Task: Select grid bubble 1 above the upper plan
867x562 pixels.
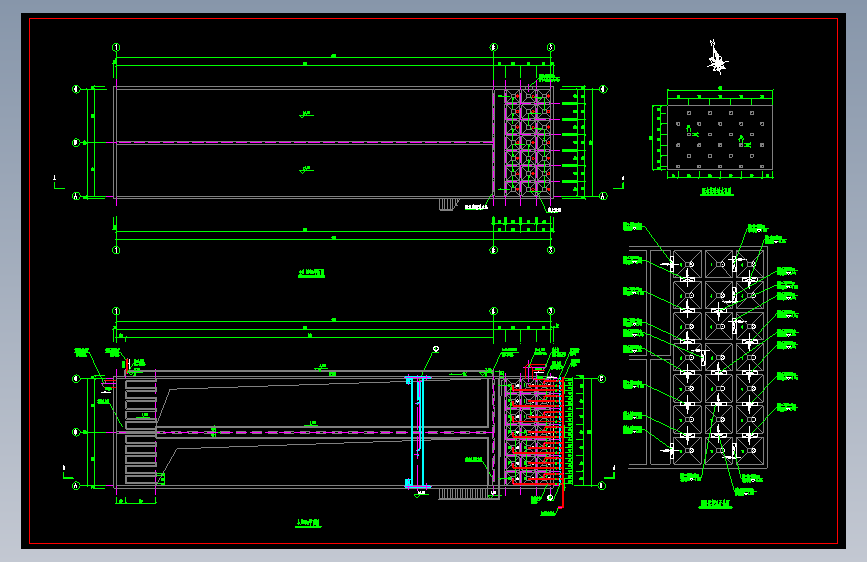Action: 116,48
